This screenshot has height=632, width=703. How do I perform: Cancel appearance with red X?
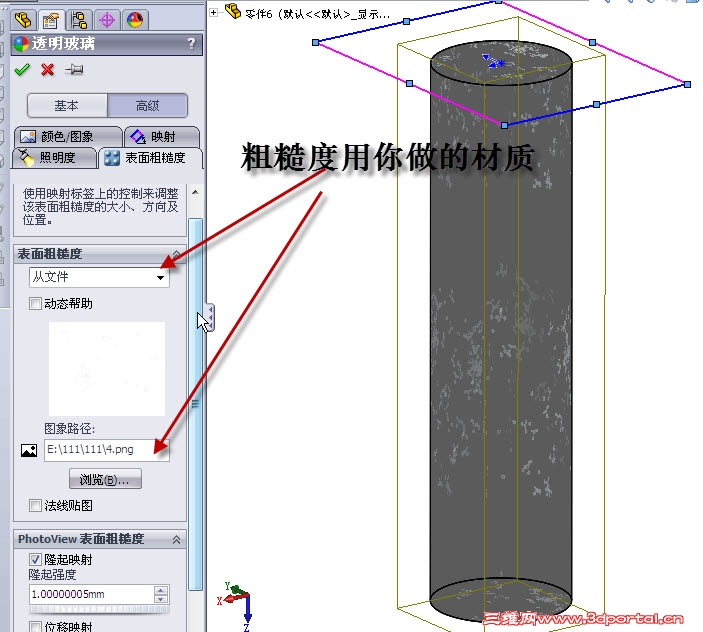click(48, 69)
